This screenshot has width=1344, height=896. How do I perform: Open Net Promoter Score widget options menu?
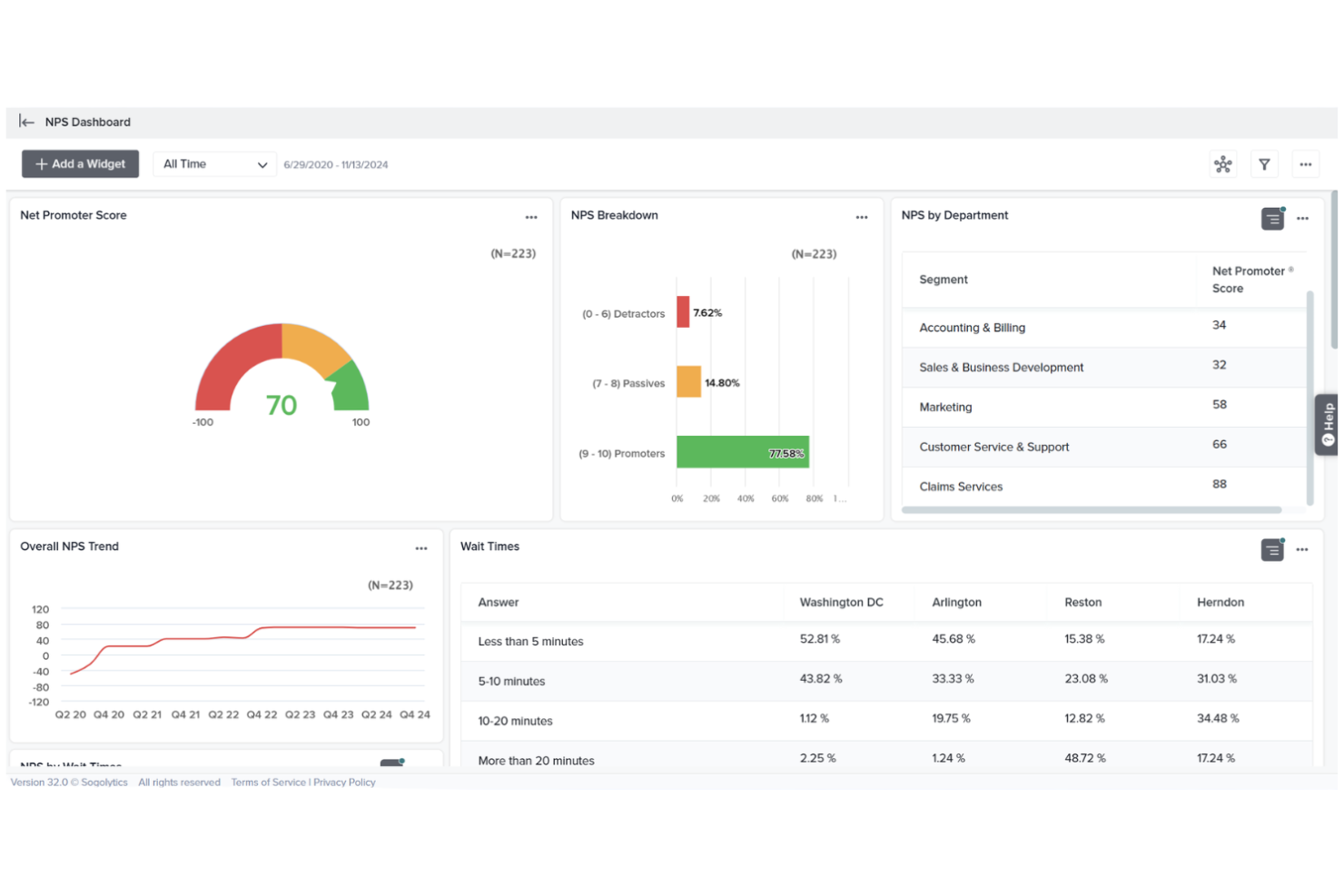tap(531, 217)
